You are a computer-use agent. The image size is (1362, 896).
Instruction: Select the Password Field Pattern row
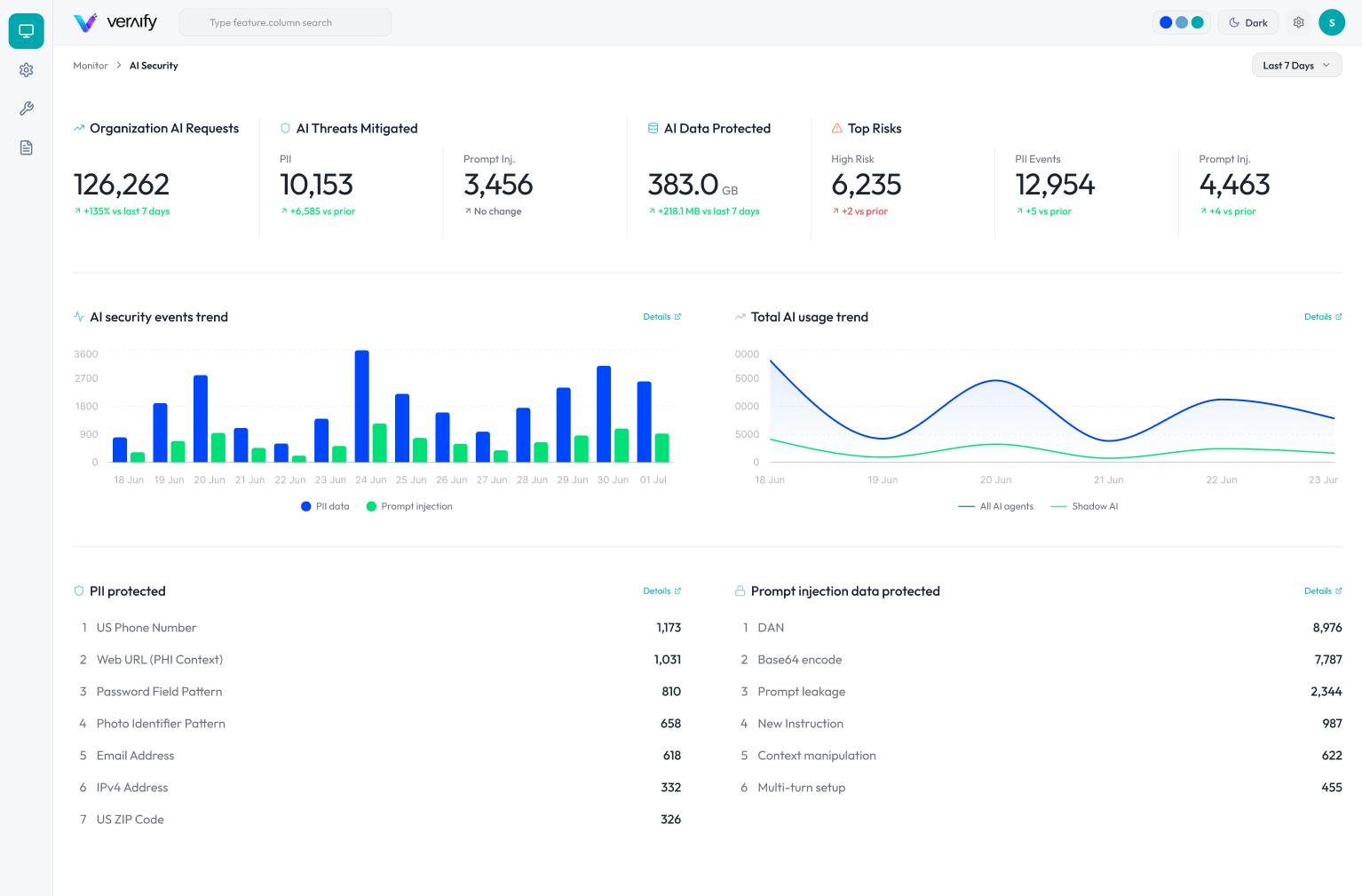click(377, 692)
